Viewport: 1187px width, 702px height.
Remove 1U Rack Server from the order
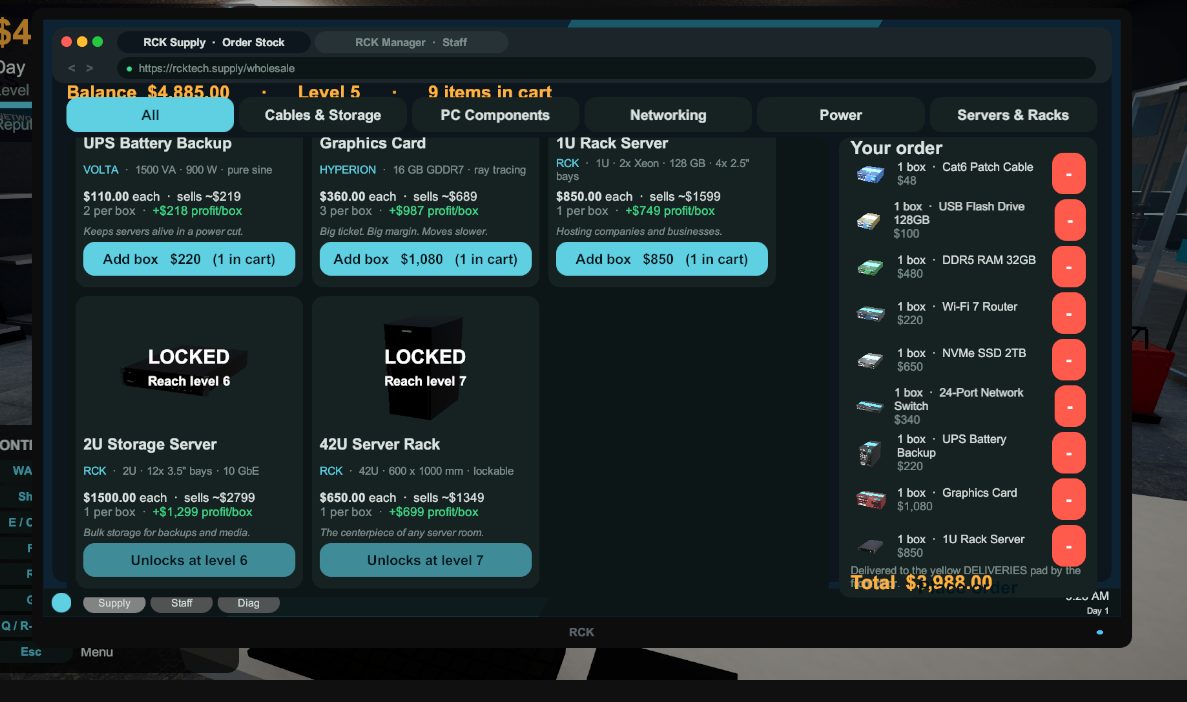1068,546
